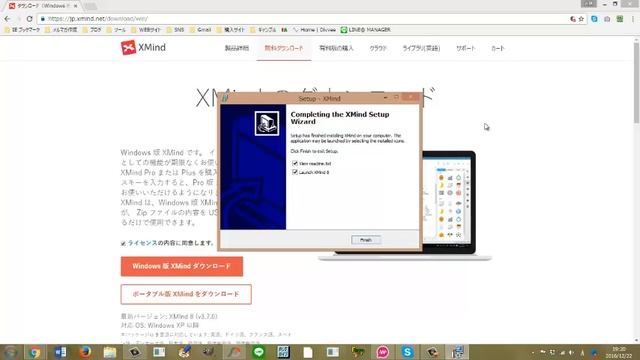
Task: Open the LINE@ MANAGER bookmark
Action: [366, 30]
